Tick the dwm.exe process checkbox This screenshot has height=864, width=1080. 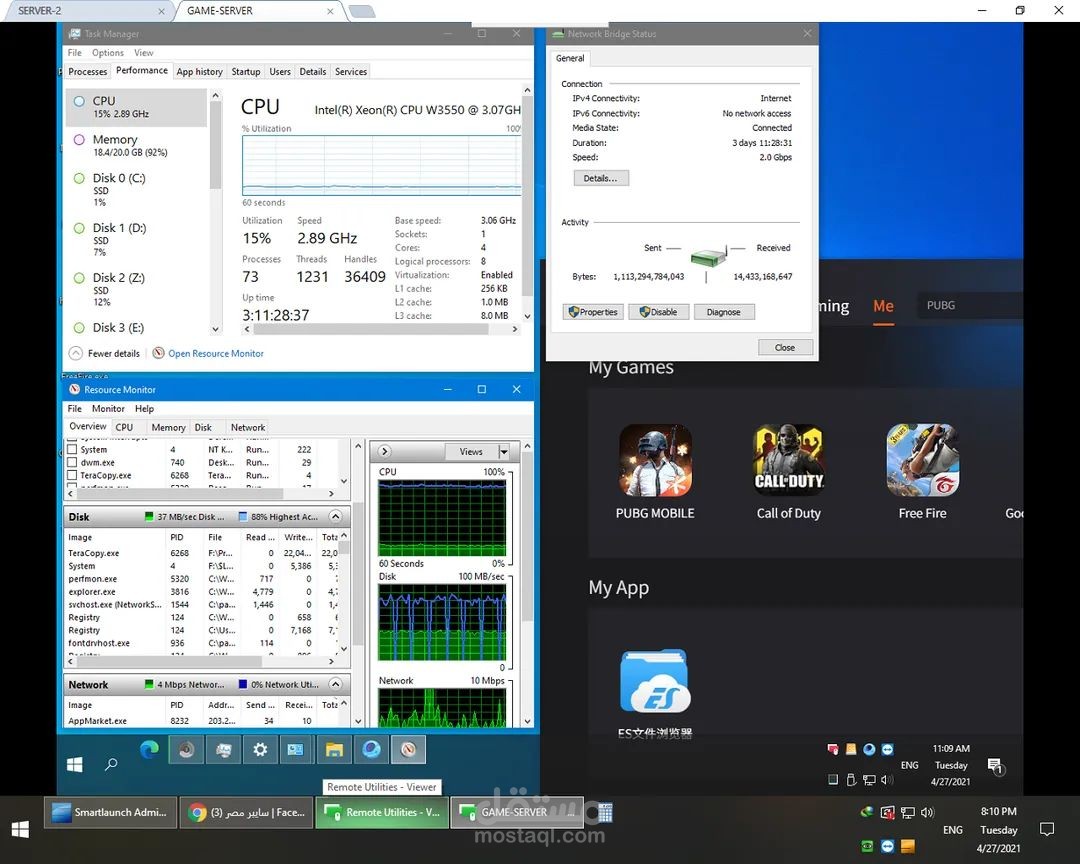pyautogui.click(x=72, y=462)
